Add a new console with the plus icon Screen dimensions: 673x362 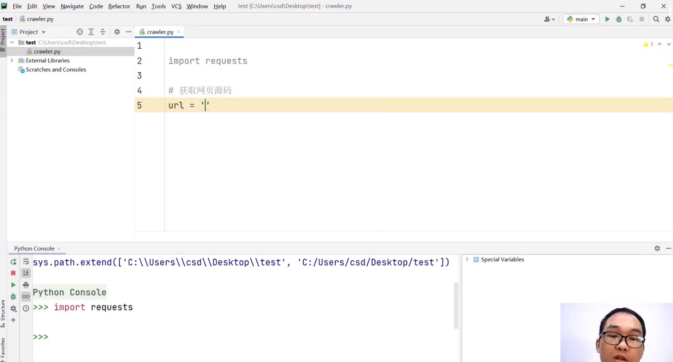(13, 320)
